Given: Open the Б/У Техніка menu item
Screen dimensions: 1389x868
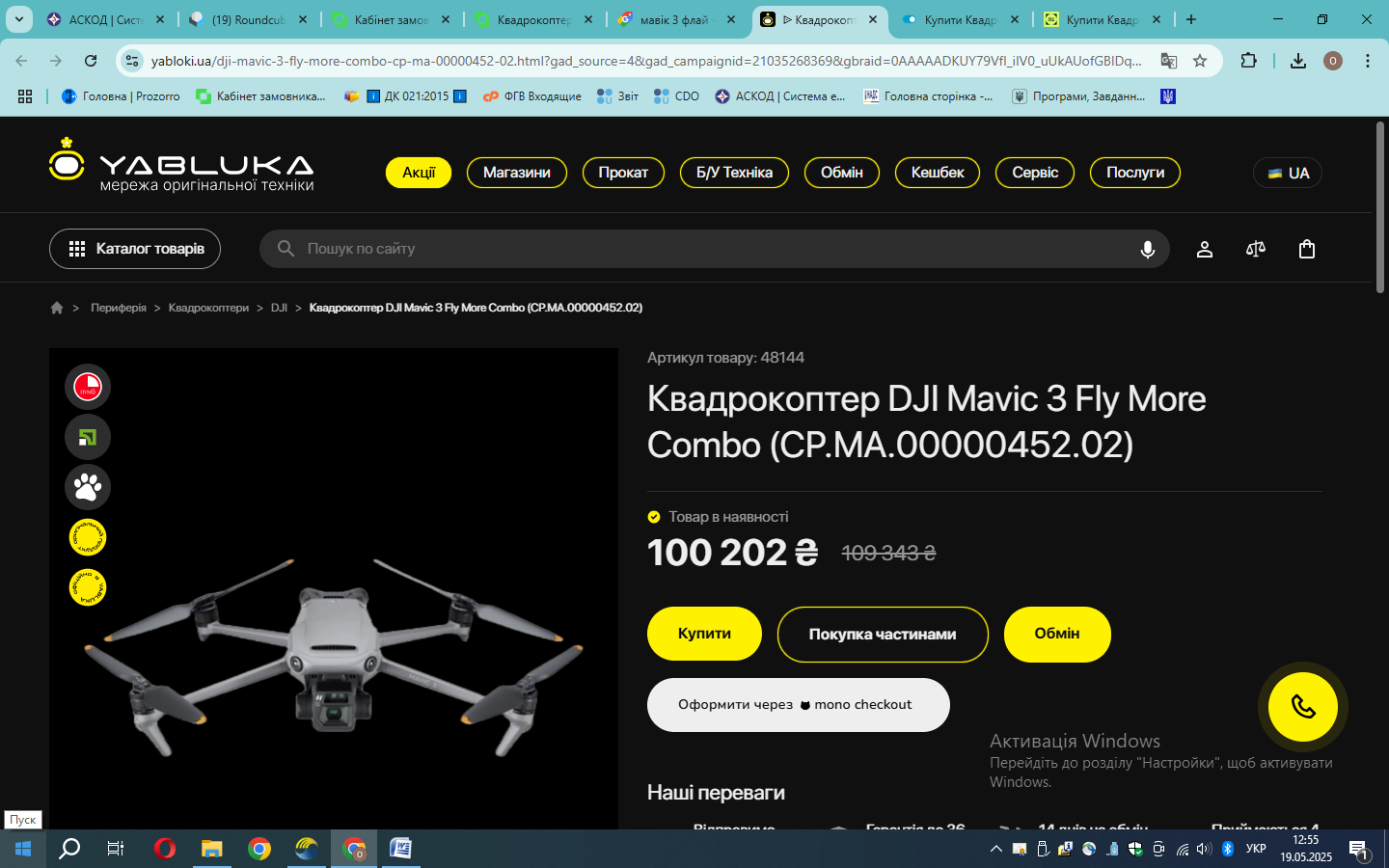Looking at the screenshot, I should [734, 173].
